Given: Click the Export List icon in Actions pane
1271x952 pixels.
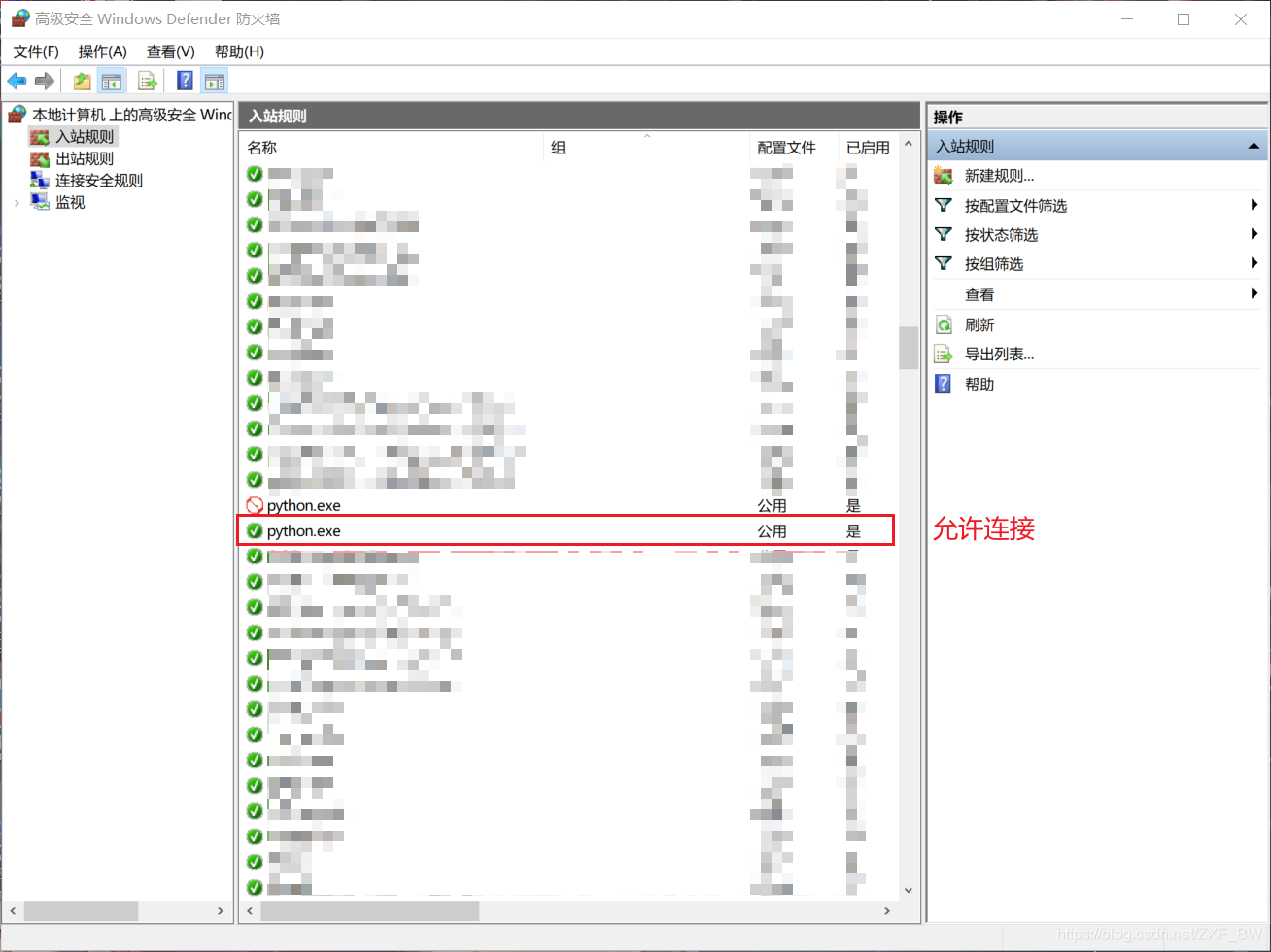Looking at the screenshot, I should pos(943,355).
